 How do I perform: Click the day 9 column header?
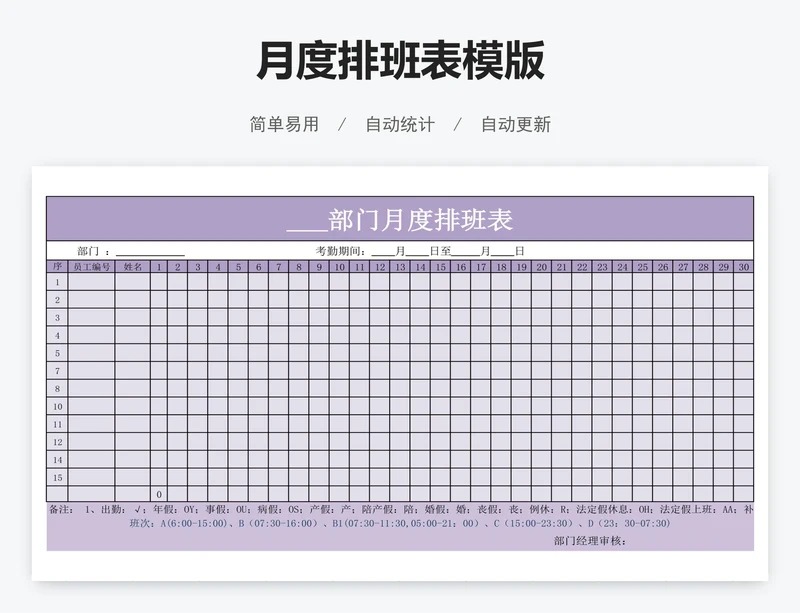coord(319,266)
